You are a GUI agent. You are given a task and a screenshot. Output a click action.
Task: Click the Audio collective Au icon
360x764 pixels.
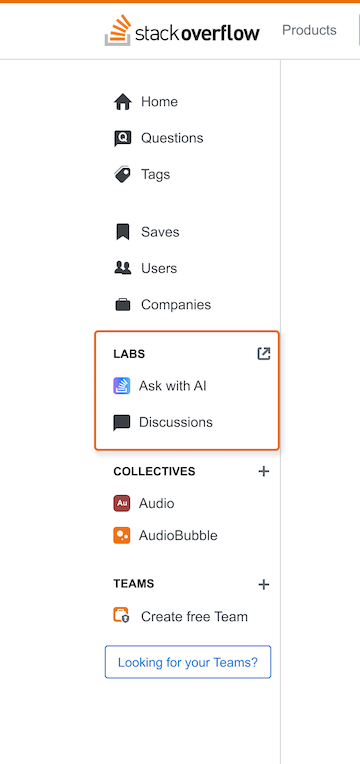pyautogui.click(x=122, y=503)
